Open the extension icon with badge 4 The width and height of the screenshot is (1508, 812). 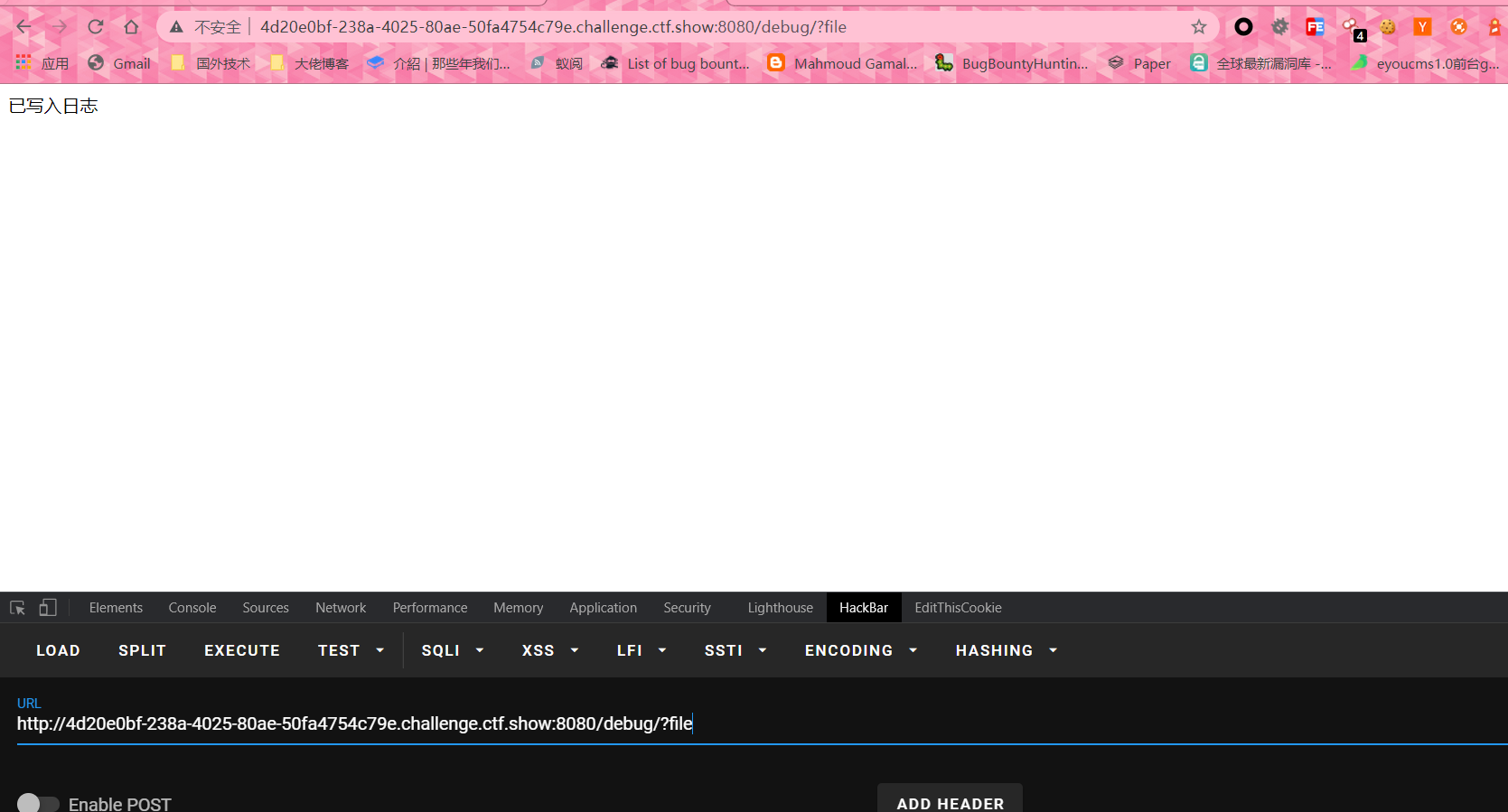tap(1353, 28)
